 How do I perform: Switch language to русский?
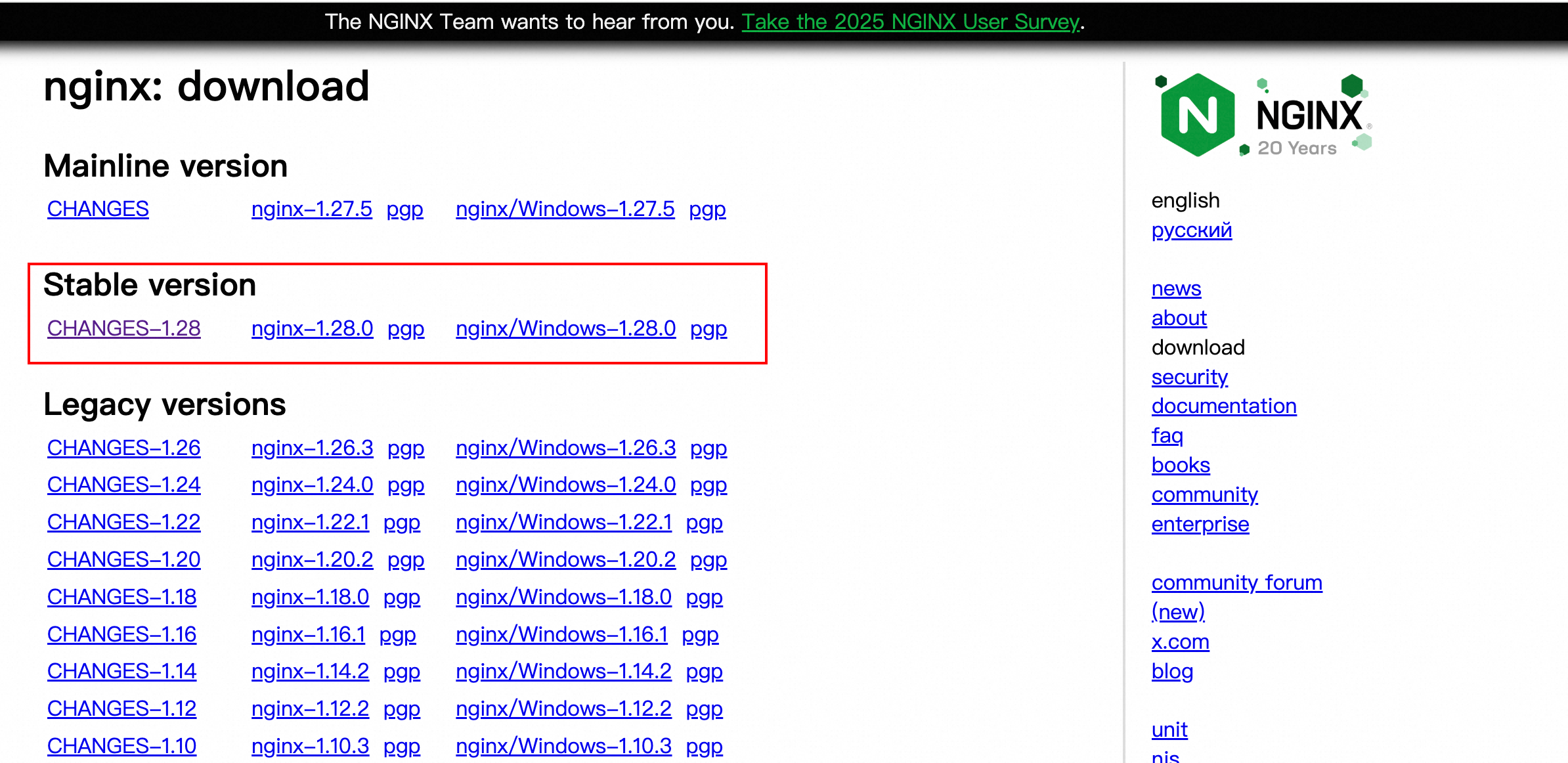point(1191,230)
